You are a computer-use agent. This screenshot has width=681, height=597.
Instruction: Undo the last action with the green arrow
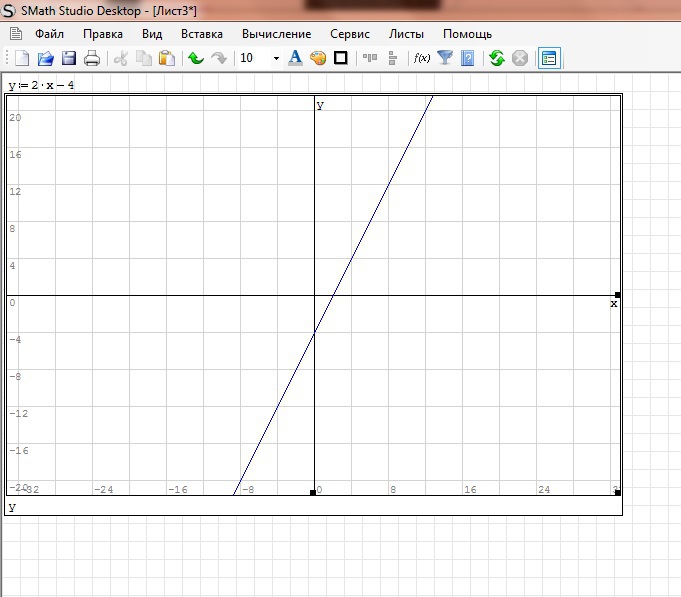point(196,58)
